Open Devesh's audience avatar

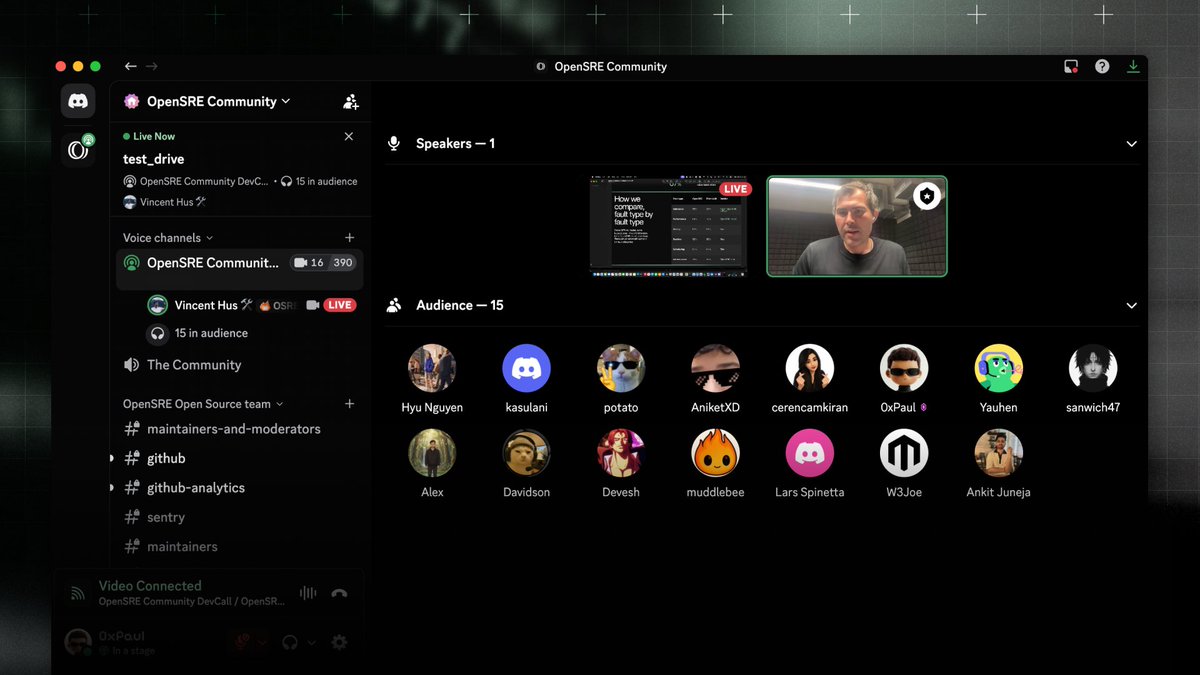621,453
